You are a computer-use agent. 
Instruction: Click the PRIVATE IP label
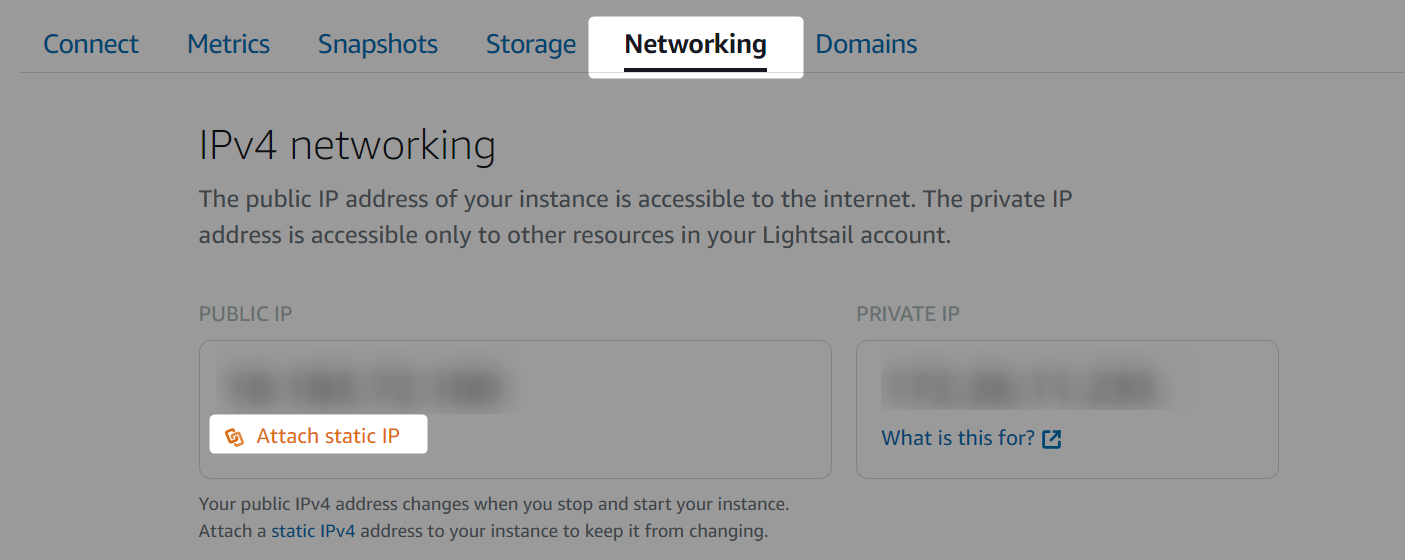pyautogui.click(x=908, y=314)
